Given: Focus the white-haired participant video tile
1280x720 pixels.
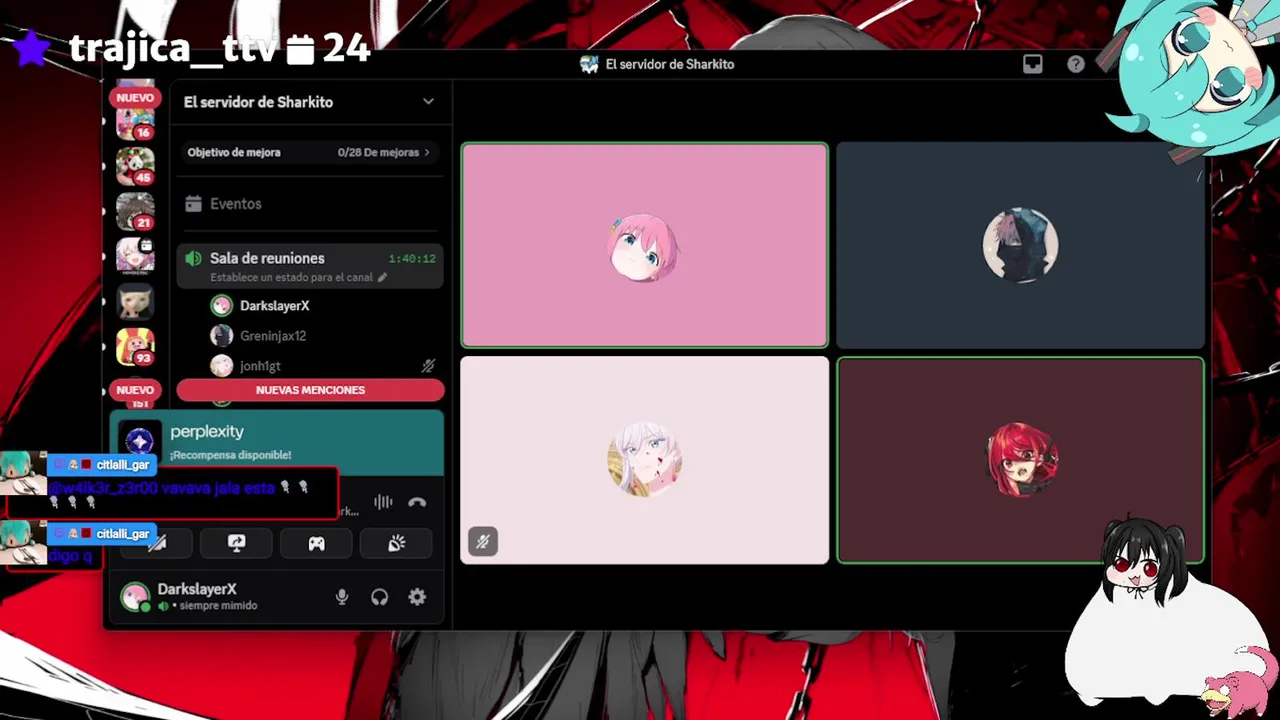Looking at the screenshot, I should pyautogui.click(x=644, y=460).
